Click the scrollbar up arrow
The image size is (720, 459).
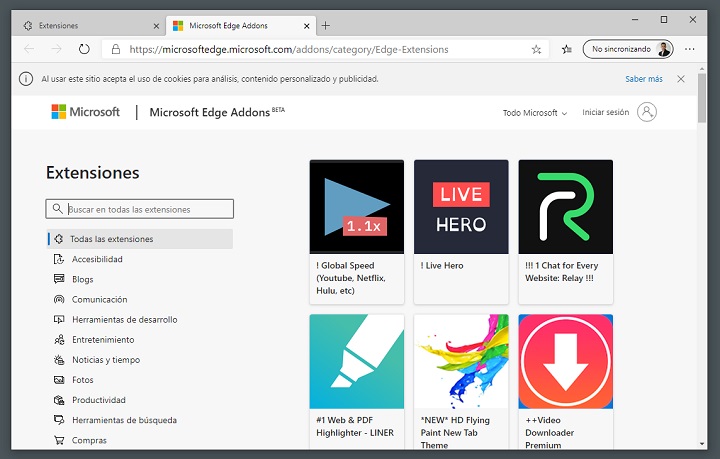coord(701,69)
